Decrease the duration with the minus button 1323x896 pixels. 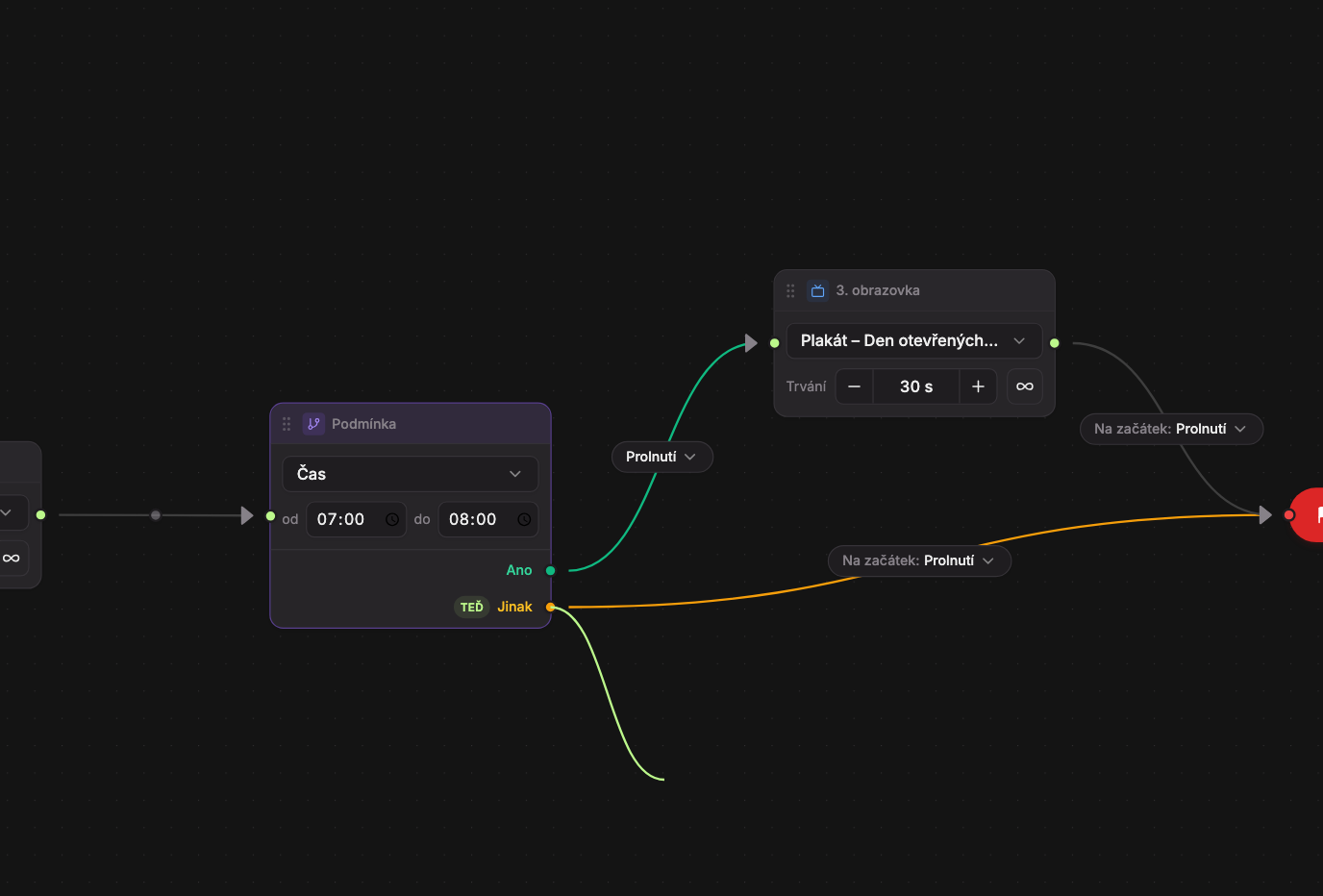point(854,386)
